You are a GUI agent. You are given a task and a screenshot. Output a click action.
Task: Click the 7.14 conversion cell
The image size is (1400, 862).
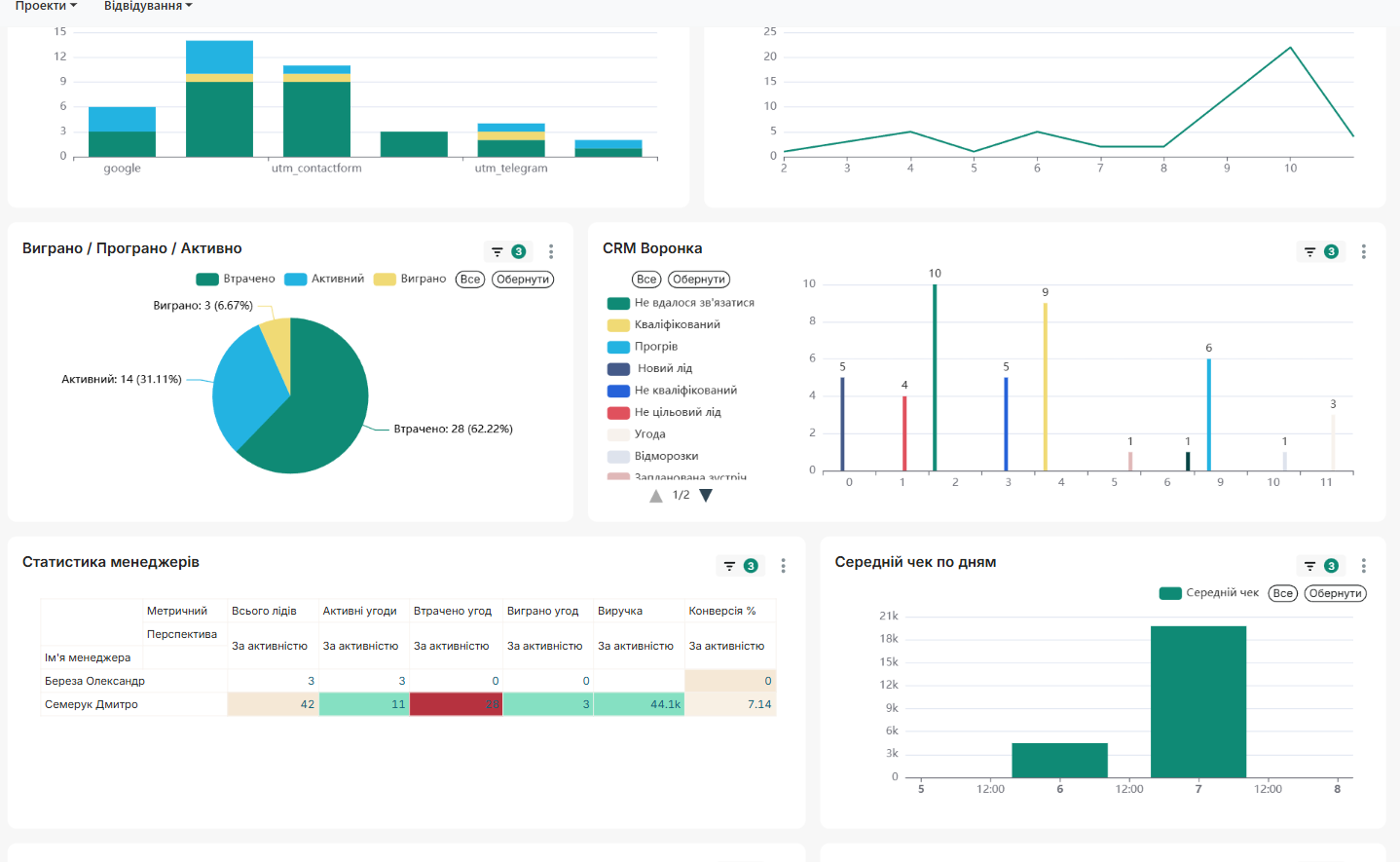(x=730, y=704)
